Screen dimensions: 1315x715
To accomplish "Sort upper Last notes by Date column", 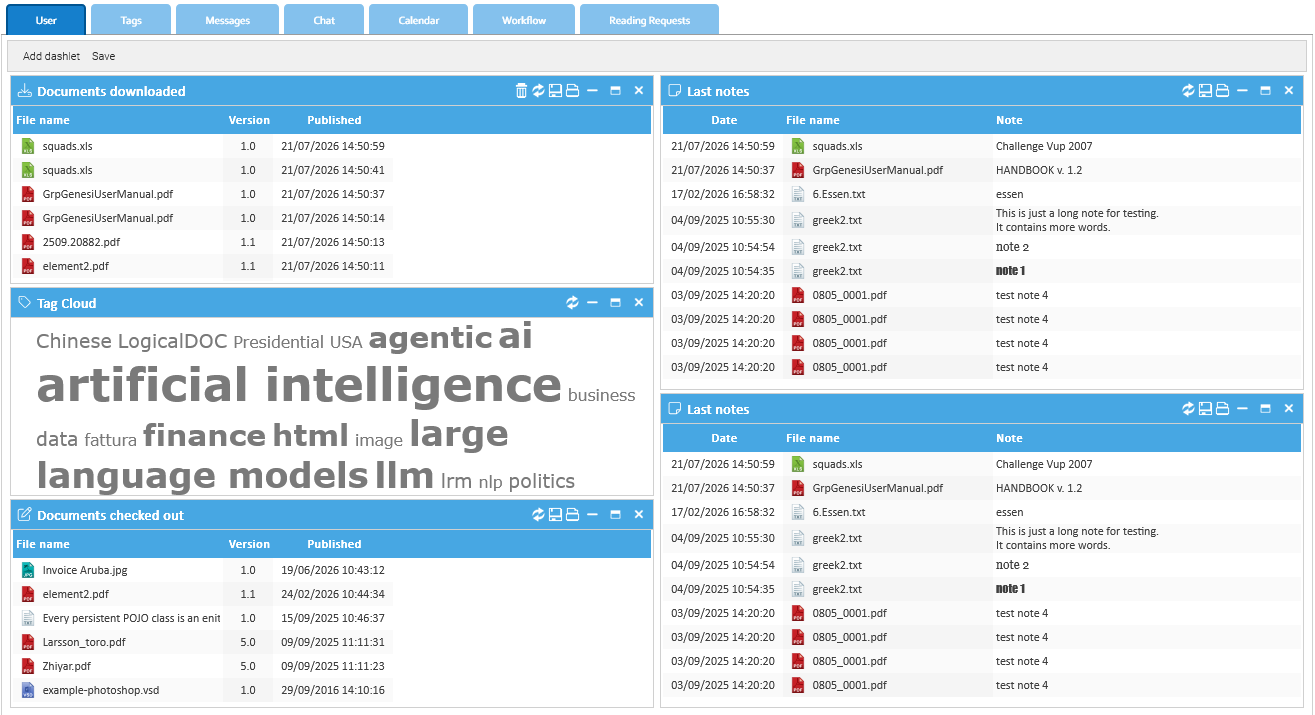I will [x=724, y=120].
